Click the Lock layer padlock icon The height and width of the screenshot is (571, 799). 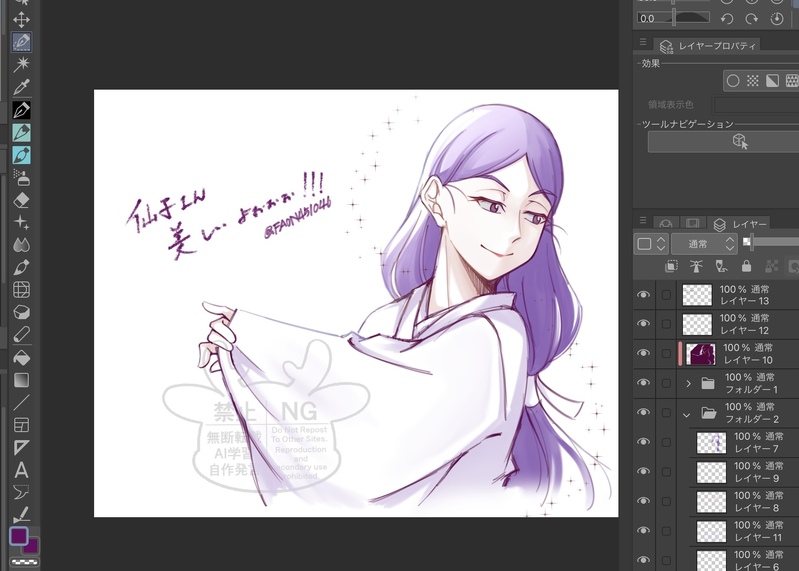coord(746,266)
